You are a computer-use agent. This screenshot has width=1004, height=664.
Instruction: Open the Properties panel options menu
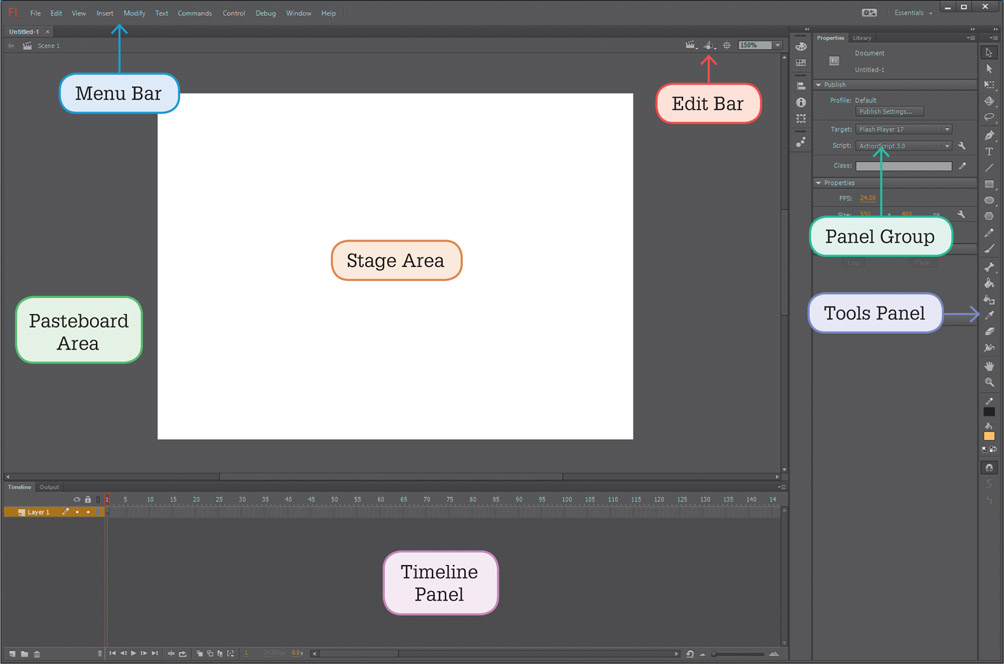point(971,38)
